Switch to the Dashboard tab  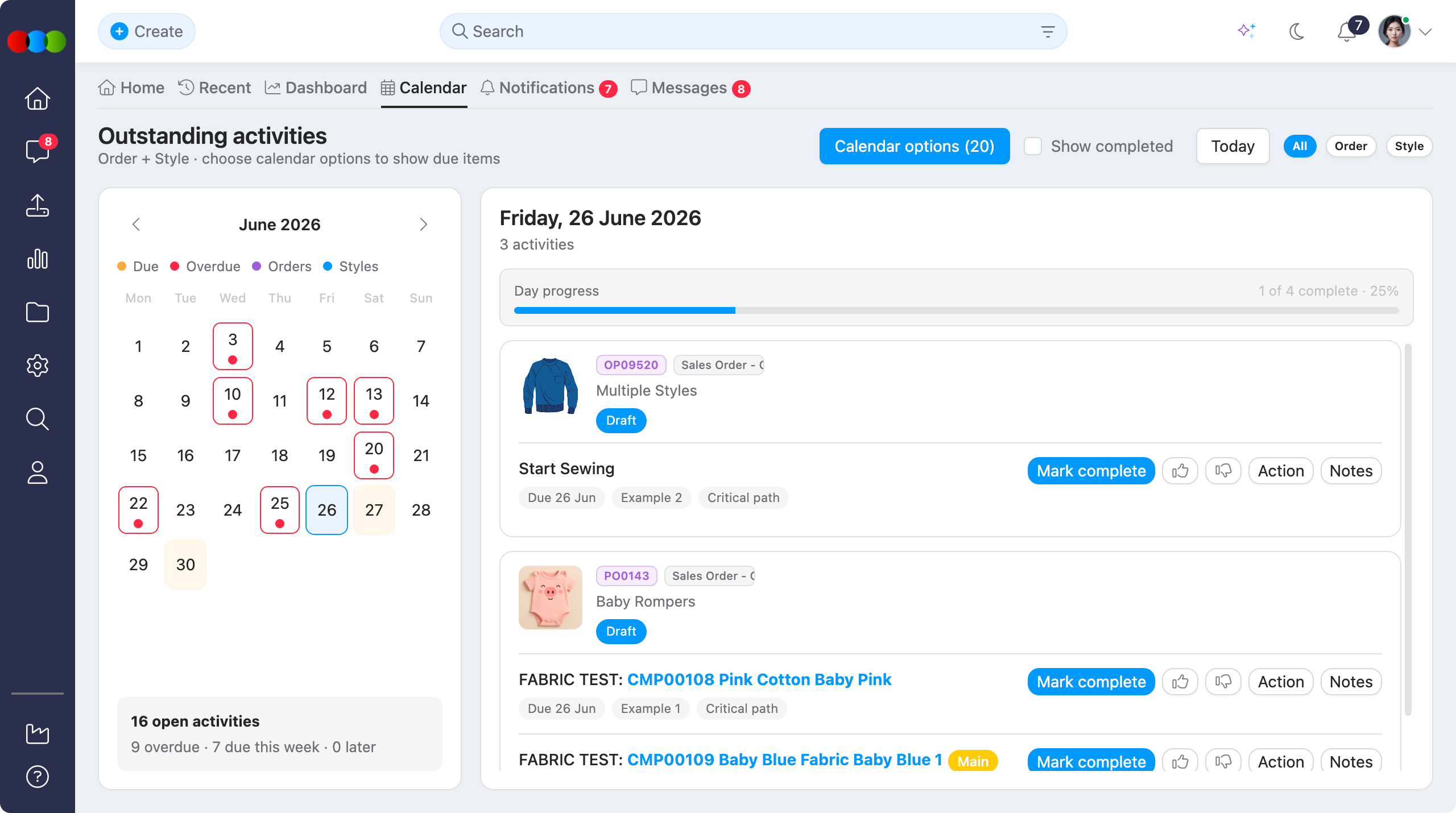click(x=316, y=88)
